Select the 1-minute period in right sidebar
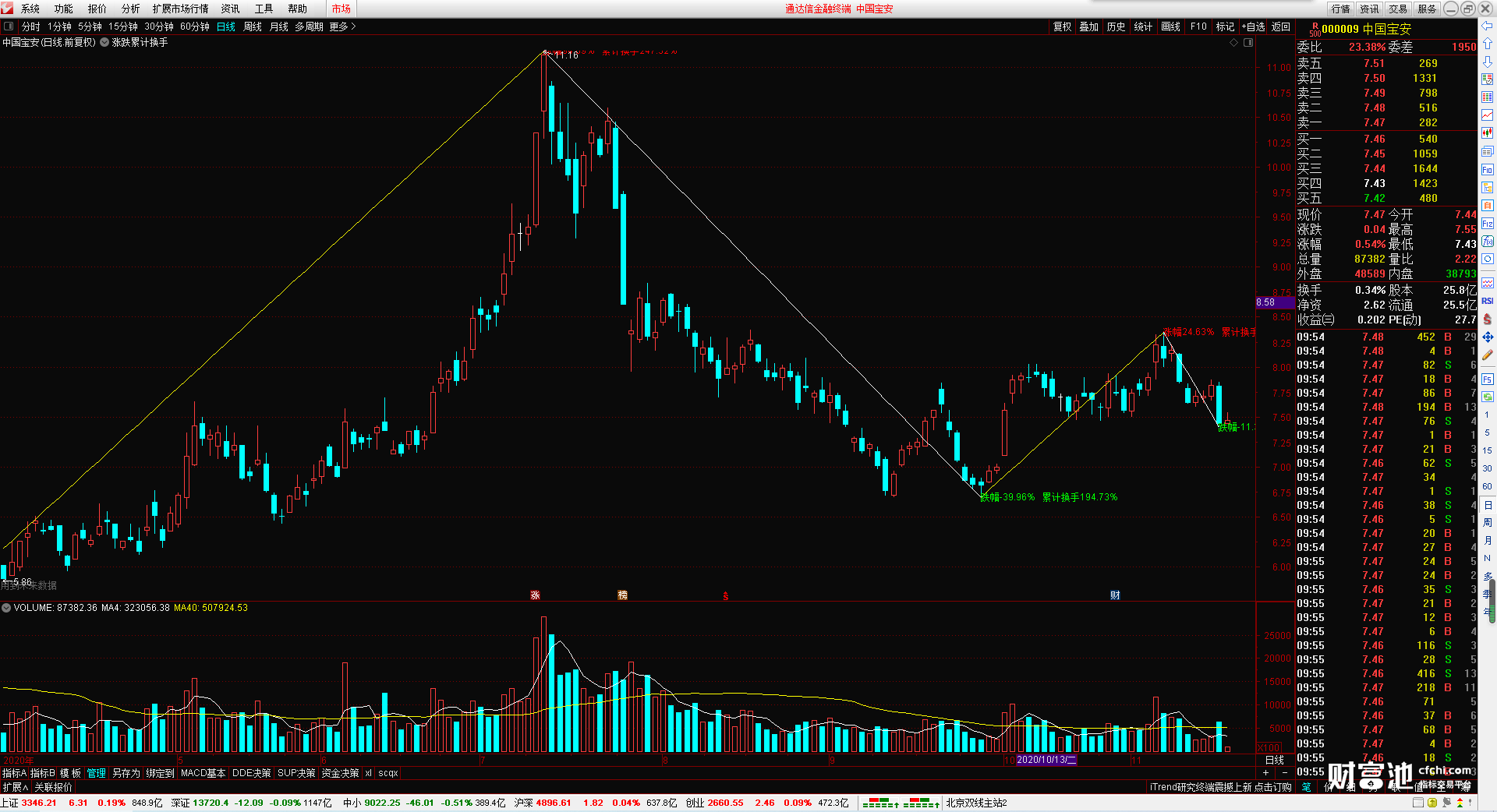This screenshot has width=1497, height=812. tap(1487, 415)
